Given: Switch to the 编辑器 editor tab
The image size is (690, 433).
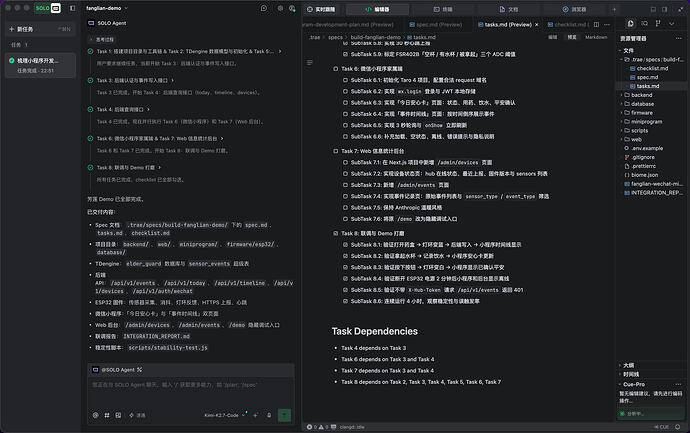Looking at the screenshot, I should (x=378, y=9).
